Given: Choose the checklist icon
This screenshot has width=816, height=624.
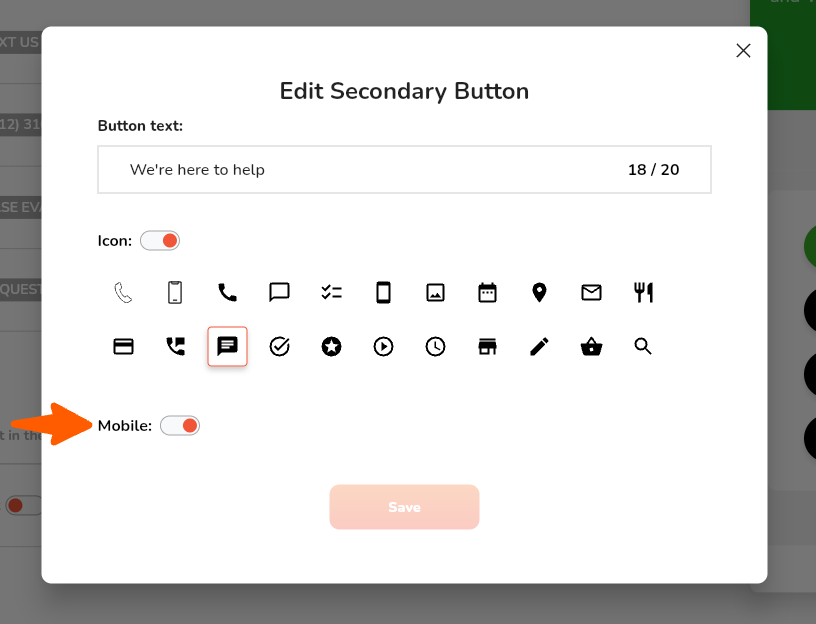Looking at the screenshot, I should [x=332, y=292].
